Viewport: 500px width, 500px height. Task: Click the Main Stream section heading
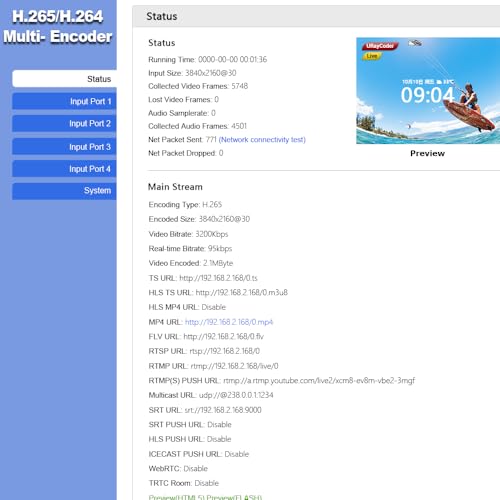pos(175,187)
